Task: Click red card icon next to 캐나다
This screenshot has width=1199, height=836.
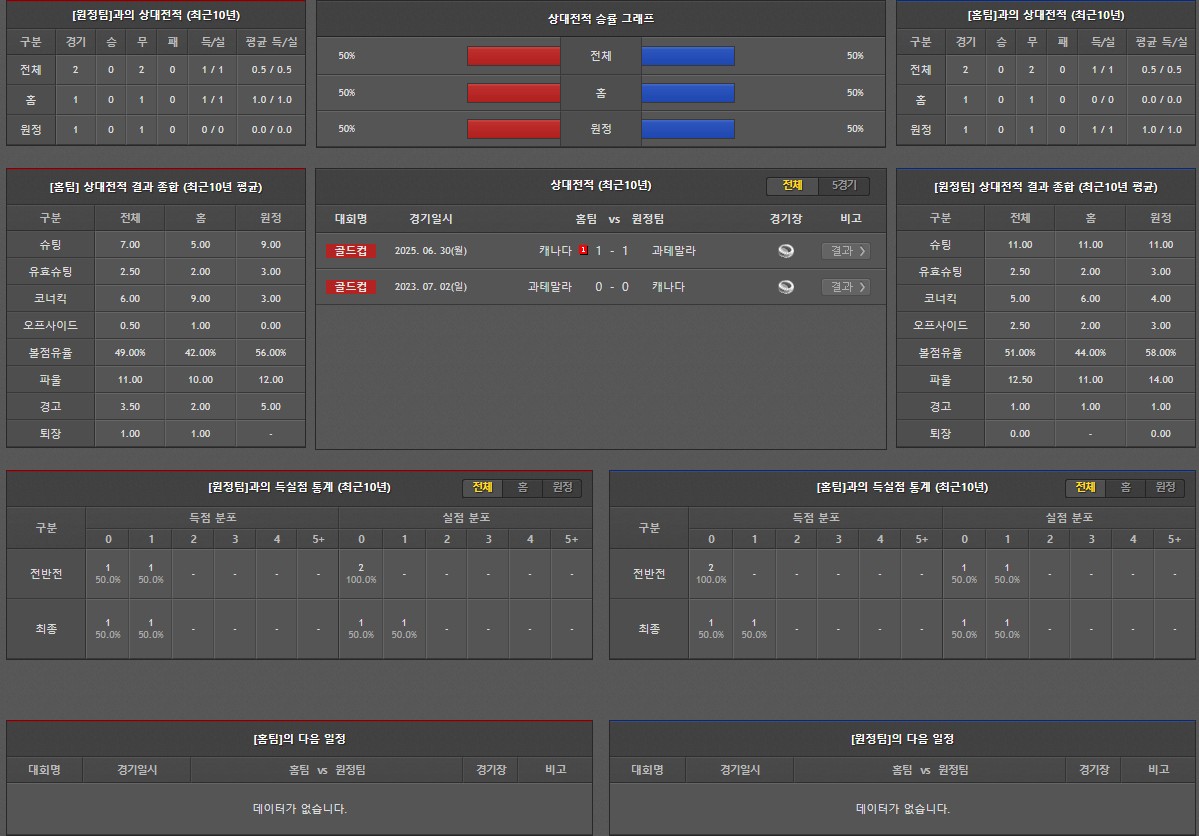Action: 583,250
